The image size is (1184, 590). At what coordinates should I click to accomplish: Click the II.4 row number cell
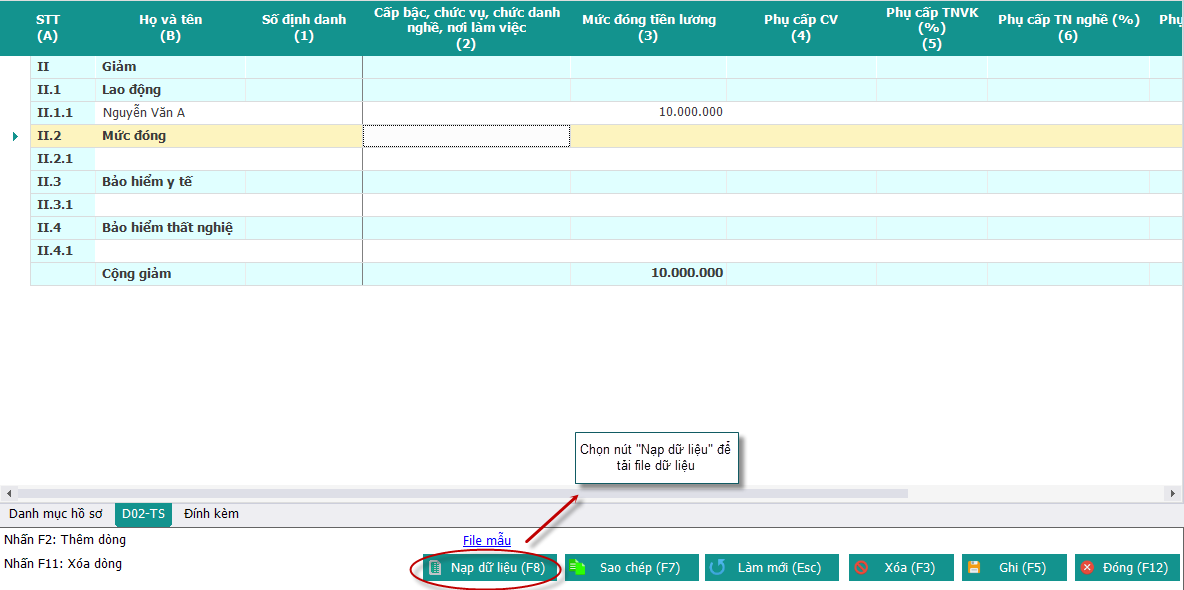63,227
